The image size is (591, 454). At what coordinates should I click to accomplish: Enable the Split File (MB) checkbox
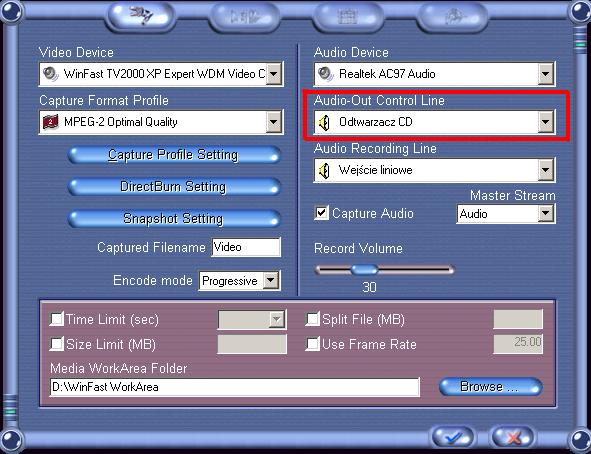pos(312,319)
